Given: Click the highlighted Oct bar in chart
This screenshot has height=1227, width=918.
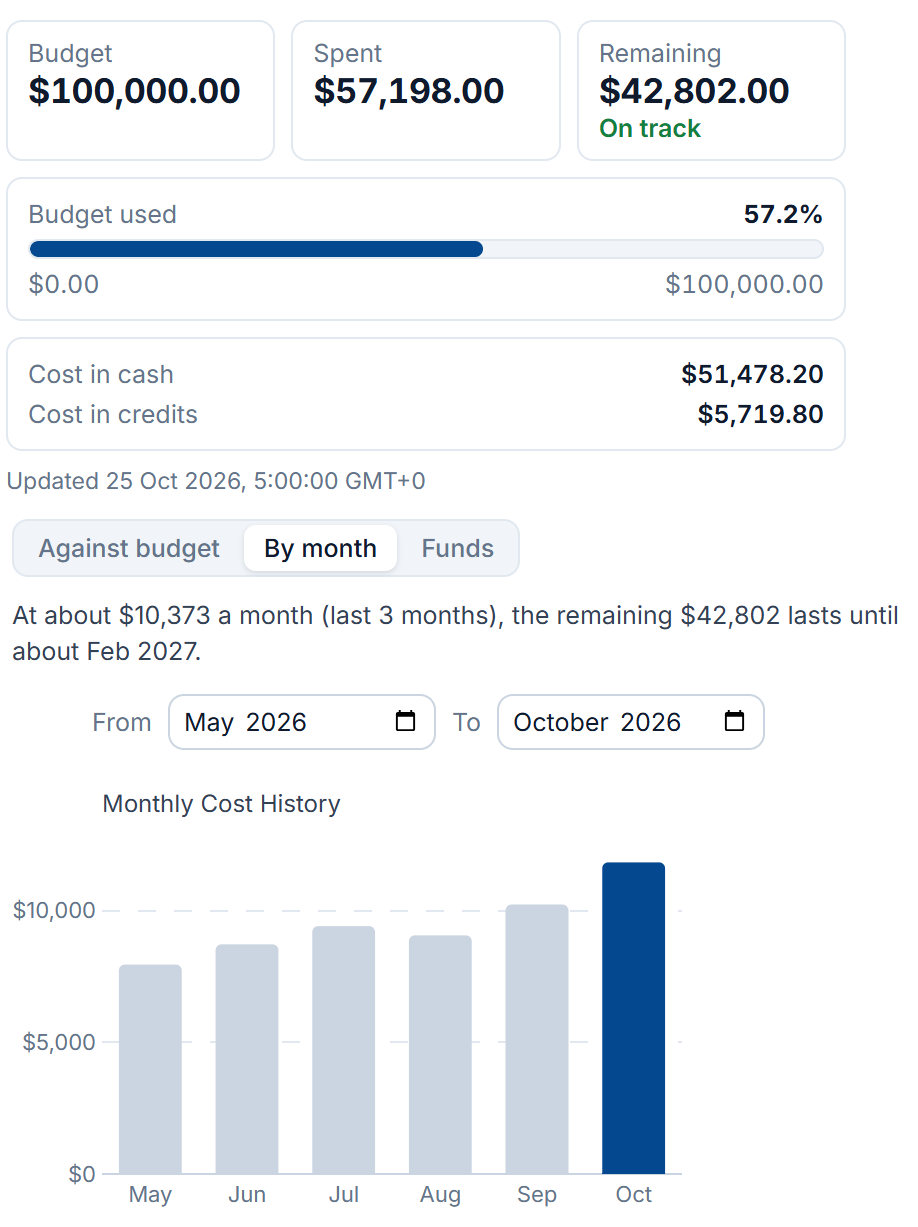Looking at the screenshot, I should [634, 1018].
